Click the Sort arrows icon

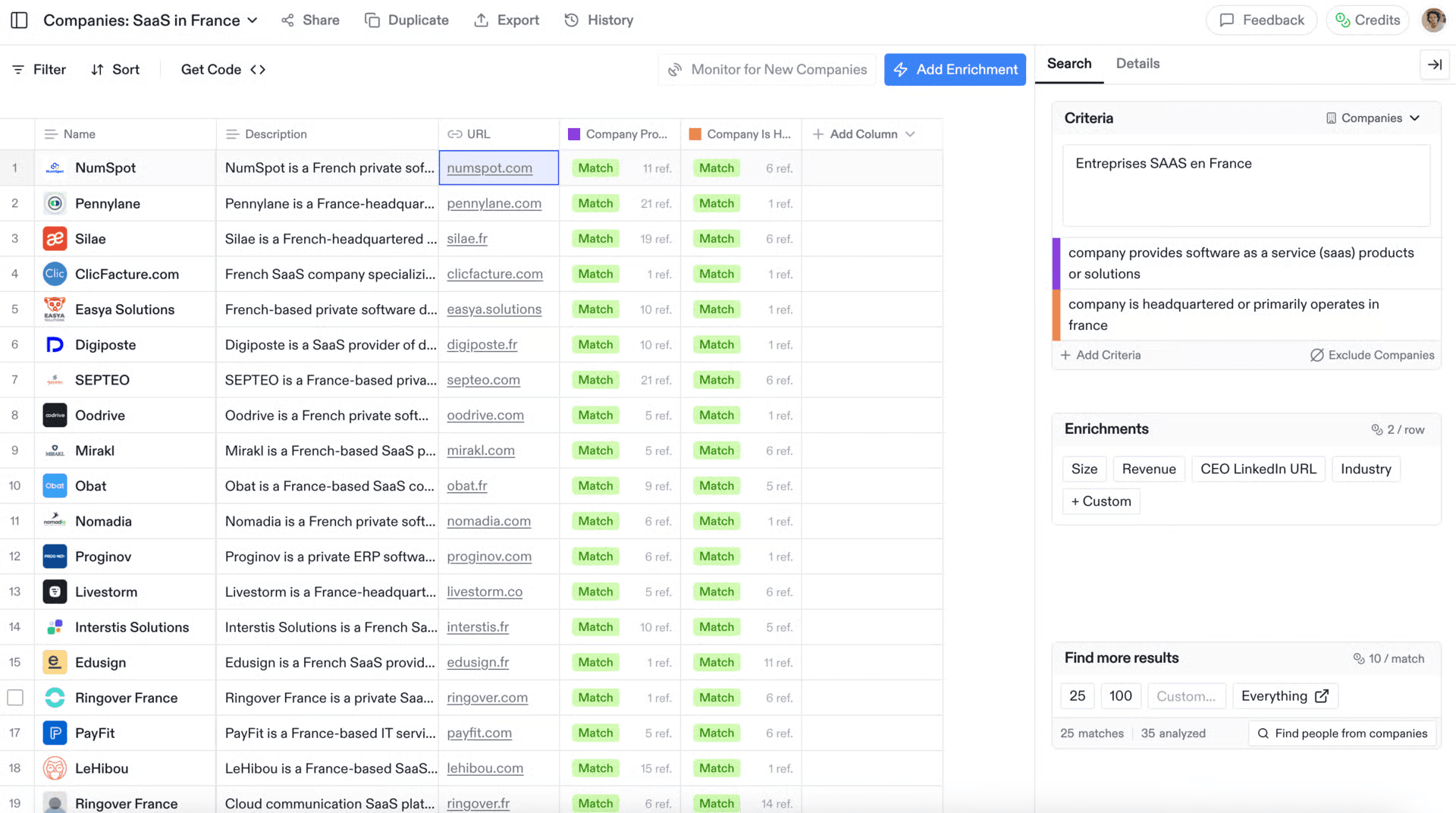click(97, 70)
